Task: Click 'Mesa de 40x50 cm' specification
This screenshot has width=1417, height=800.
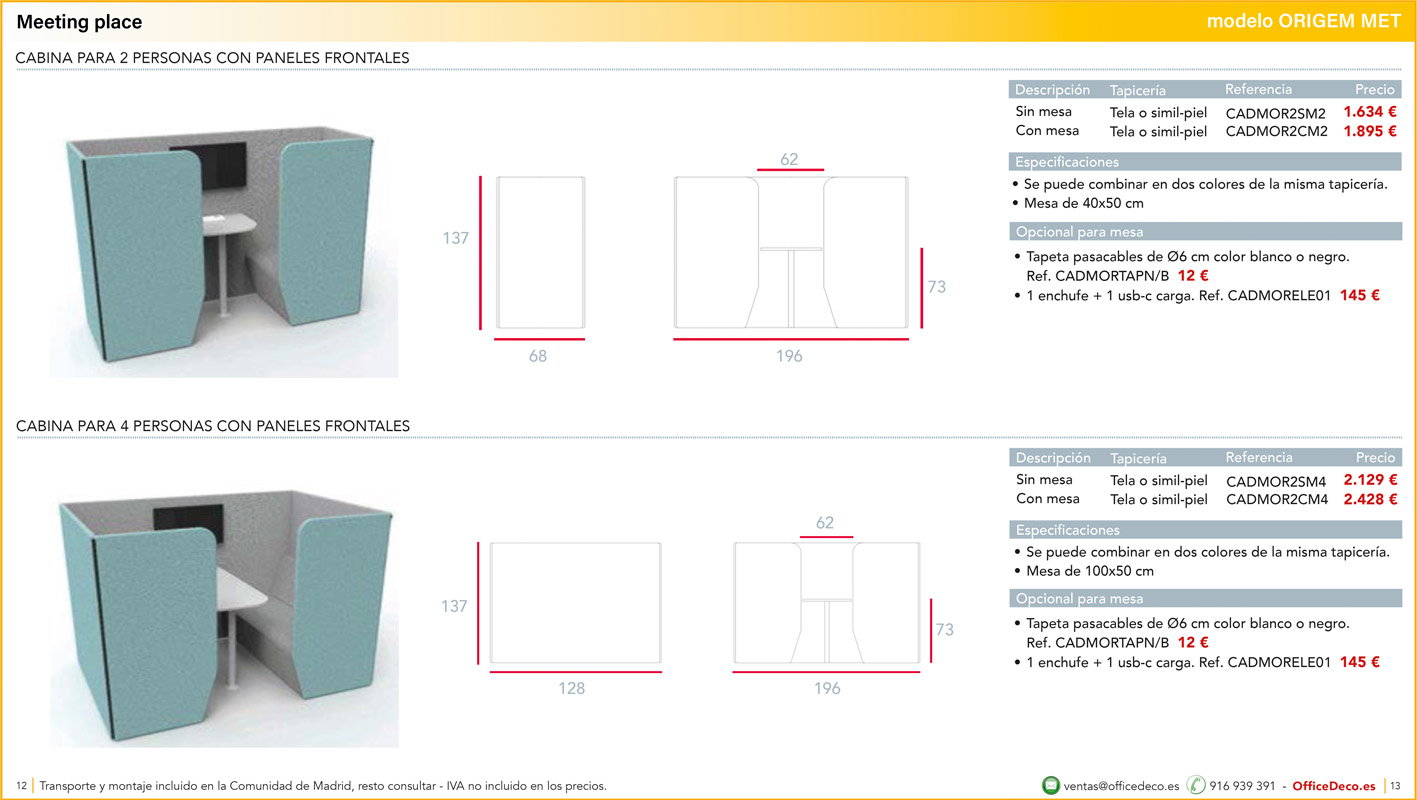Action: click(x=1084, y=203)
